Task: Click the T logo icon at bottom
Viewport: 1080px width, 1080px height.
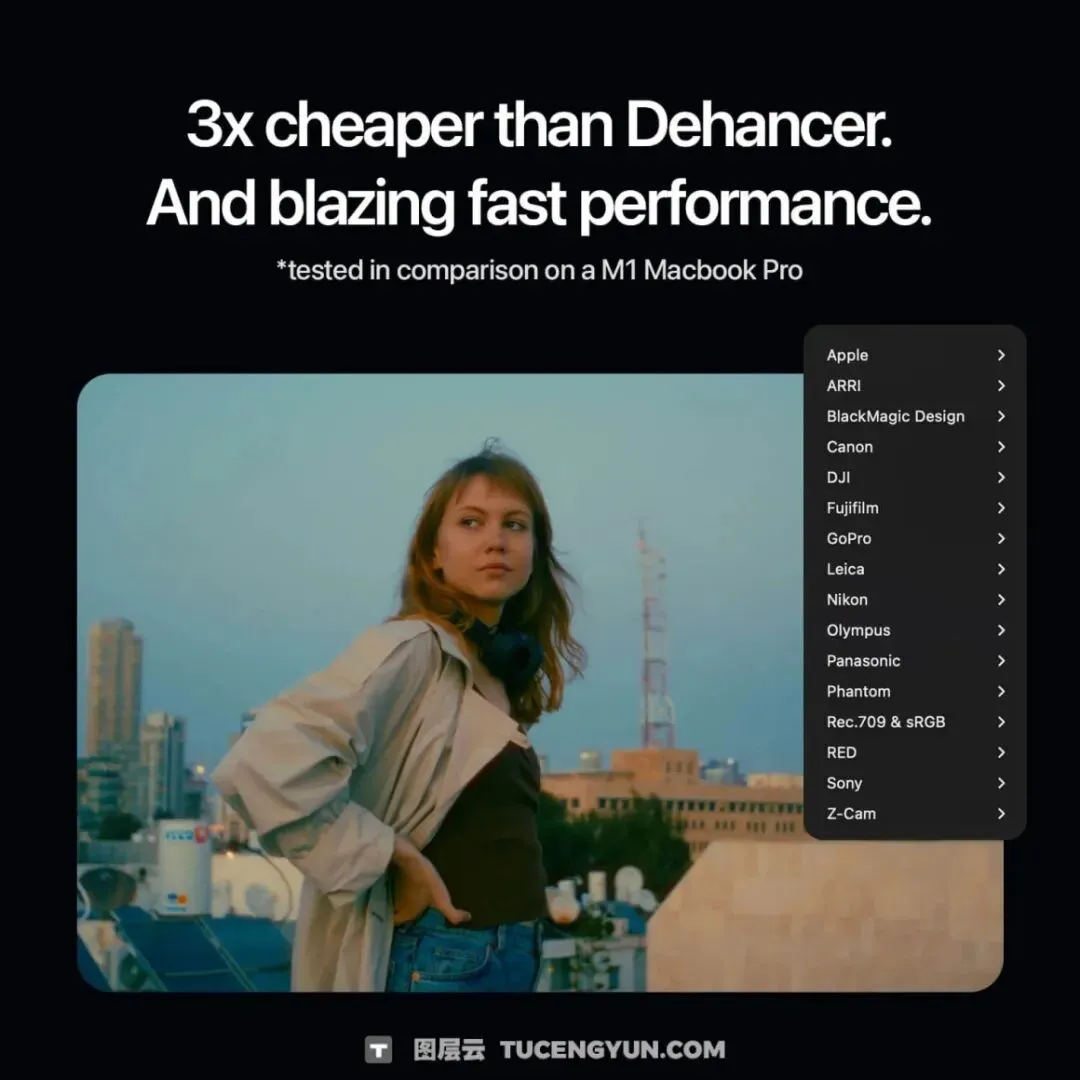Action: point(378,1050)
